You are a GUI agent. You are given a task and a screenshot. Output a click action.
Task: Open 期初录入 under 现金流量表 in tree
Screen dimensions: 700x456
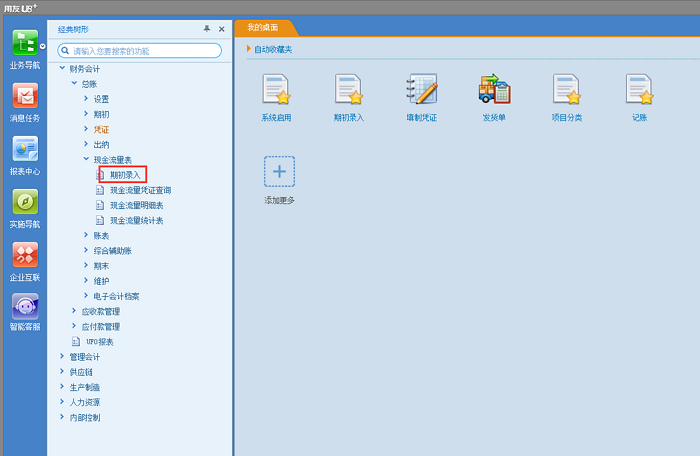click(x=125, y=175)
